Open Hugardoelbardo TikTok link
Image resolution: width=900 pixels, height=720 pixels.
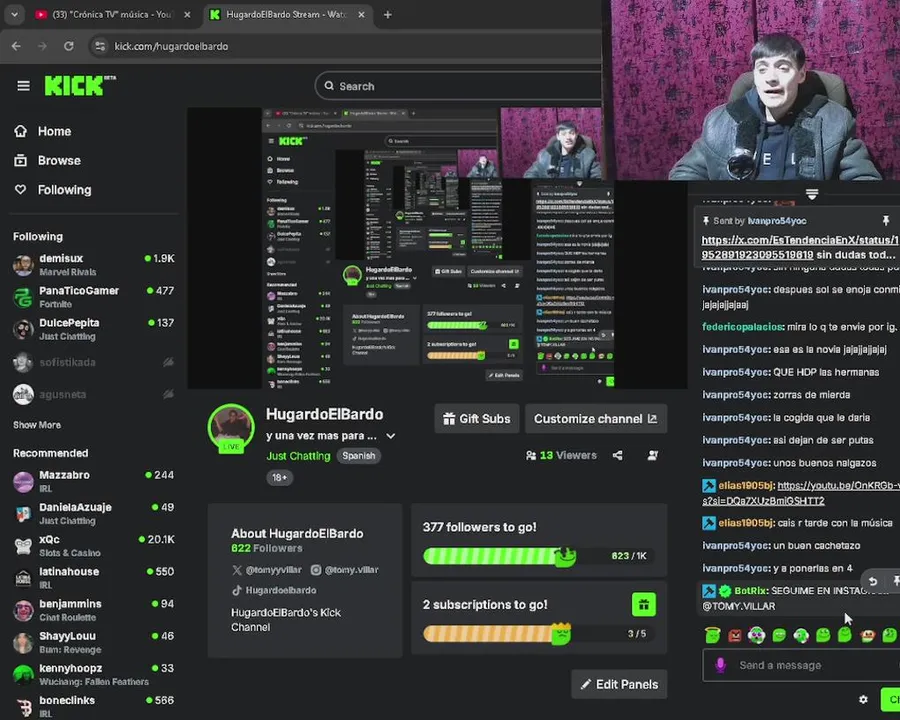click(x=274, y=590)
